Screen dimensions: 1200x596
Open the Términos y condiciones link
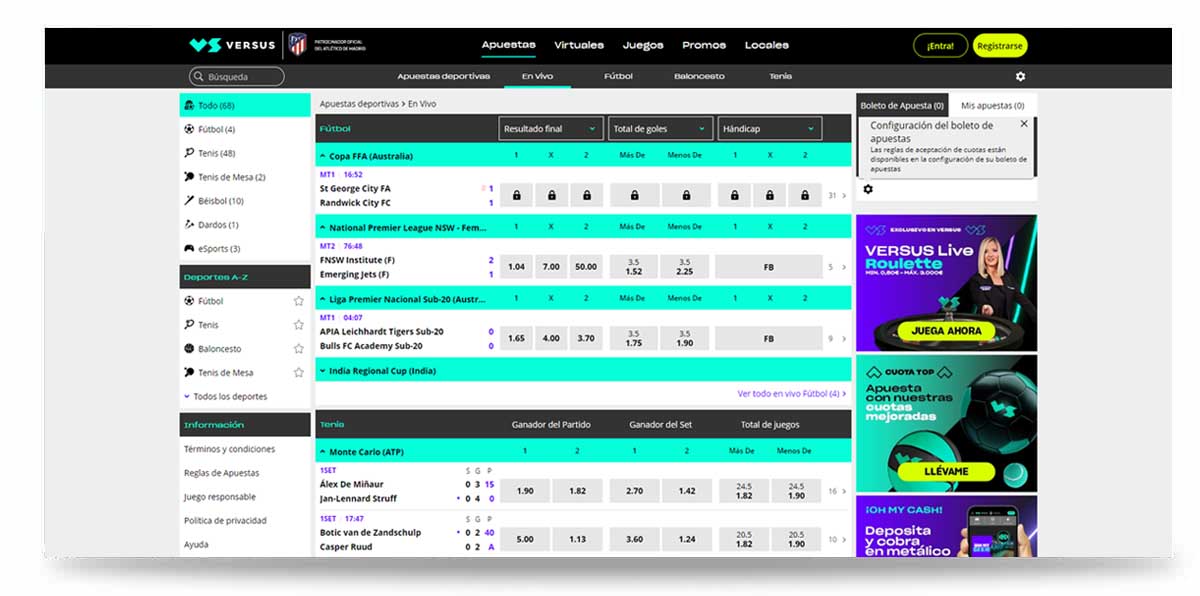pos(229,449)
